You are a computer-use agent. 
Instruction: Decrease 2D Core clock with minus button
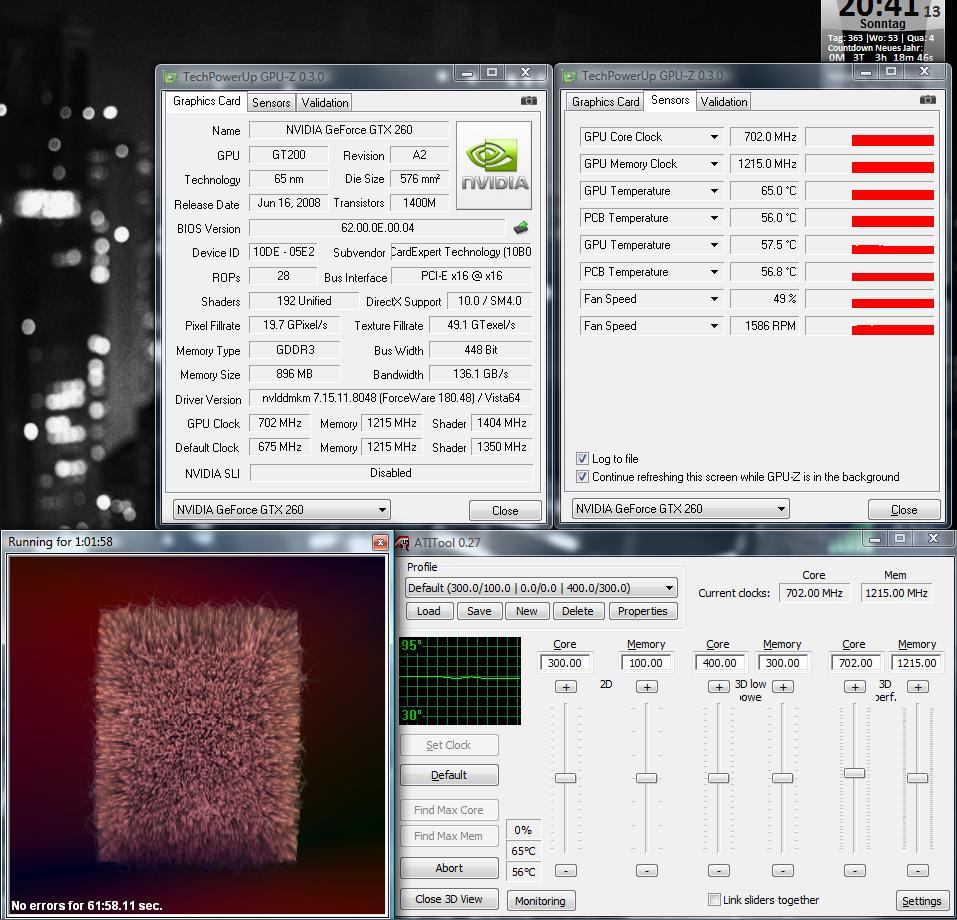(x=566, y=871)
